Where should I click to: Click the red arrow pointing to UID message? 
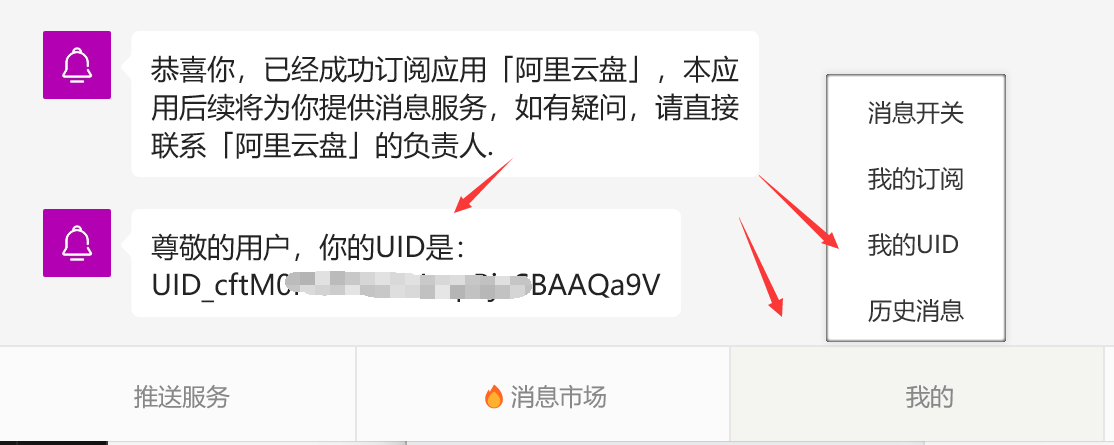pos(483,185)
